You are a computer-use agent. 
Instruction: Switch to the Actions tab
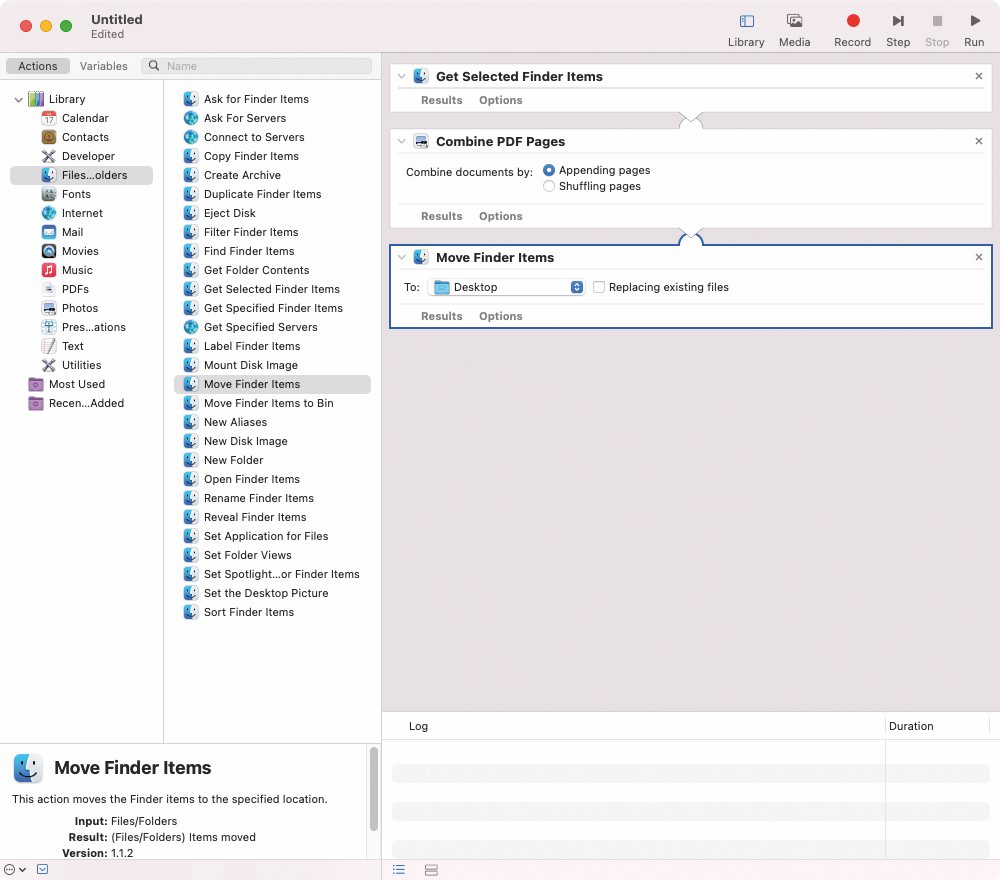[38, 66]
